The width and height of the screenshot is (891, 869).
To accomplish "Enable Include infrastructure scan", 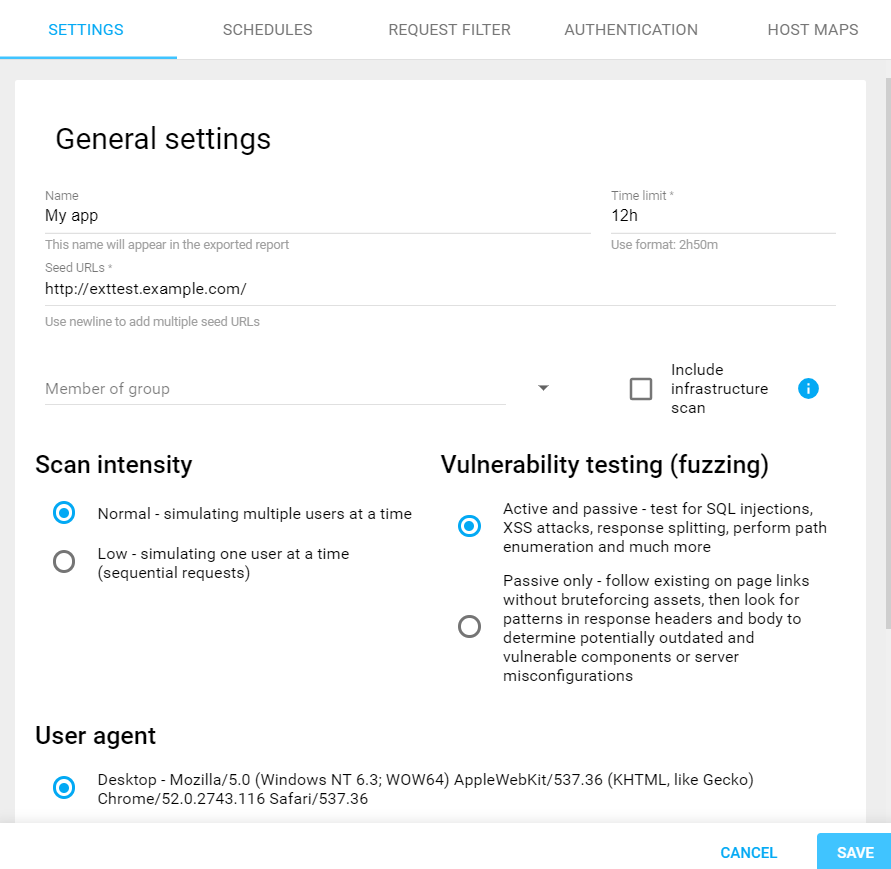I will click(641, 389).
